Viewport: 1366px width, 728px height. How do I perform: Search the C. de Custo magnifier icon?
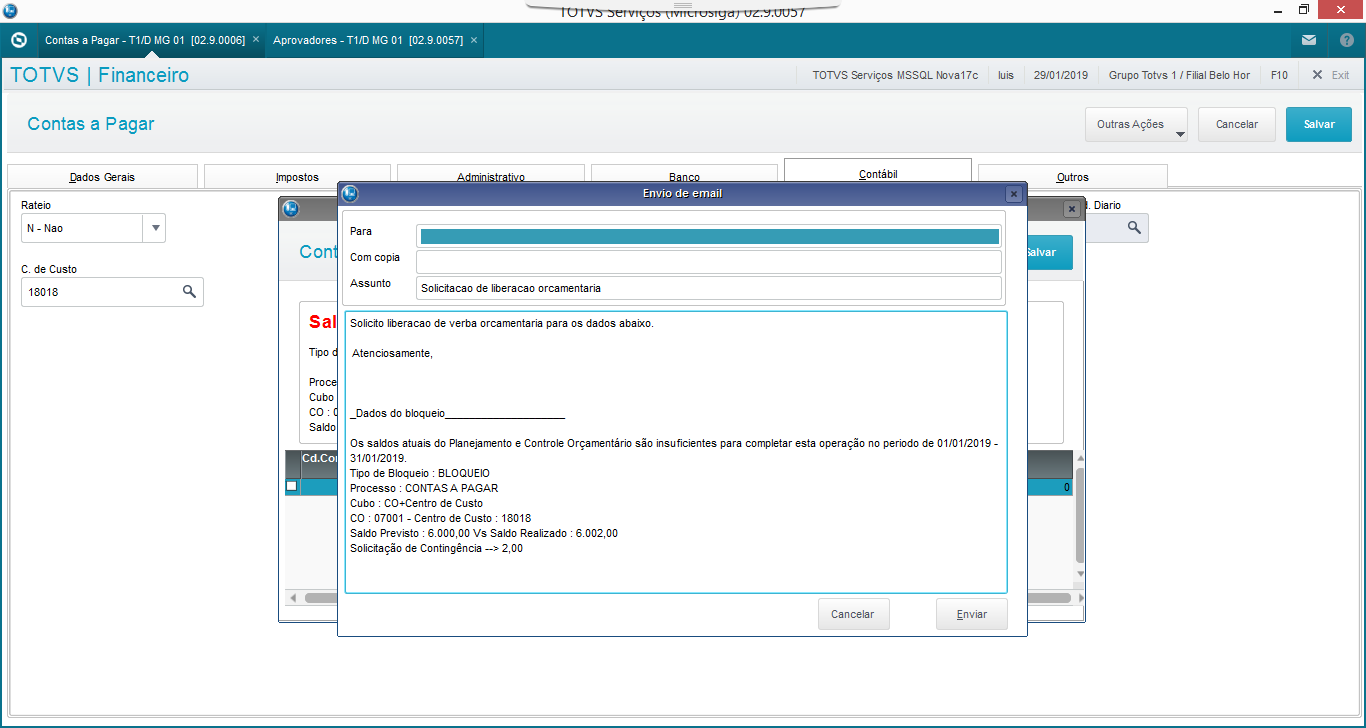click(189, 291)
